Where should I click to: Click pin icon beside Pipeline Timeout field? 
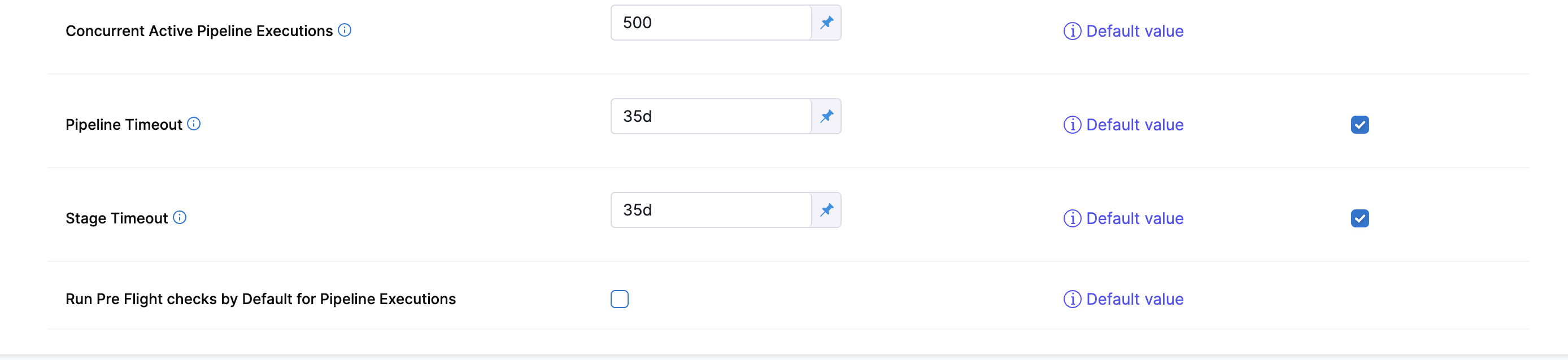(x=826, y=117)
